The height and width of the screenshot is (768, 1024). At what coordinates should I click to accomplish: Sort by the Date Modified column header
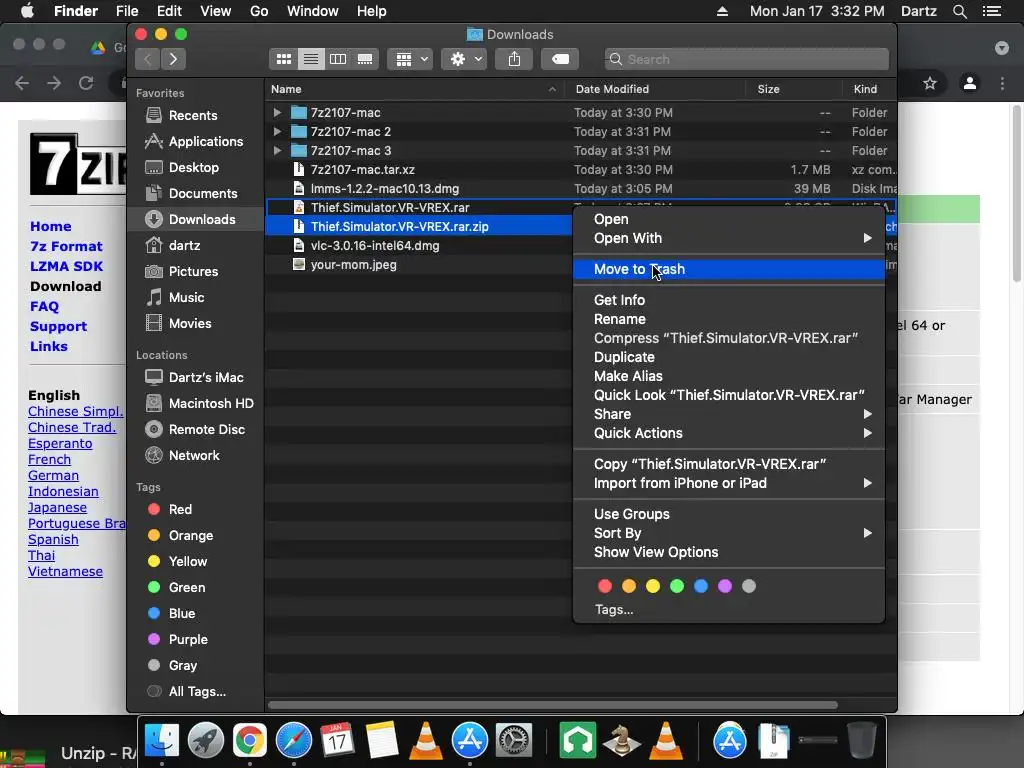(654, 89)
